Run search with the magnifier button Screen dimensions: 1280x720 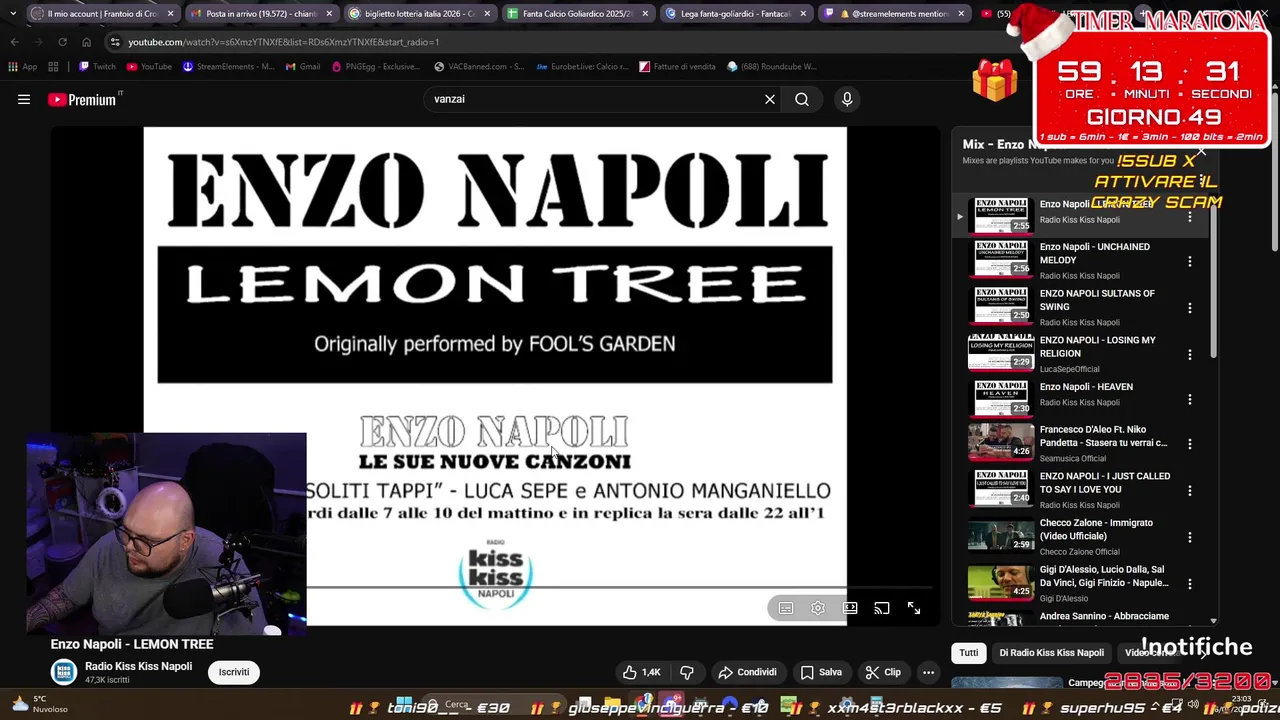tap(802, 99)
